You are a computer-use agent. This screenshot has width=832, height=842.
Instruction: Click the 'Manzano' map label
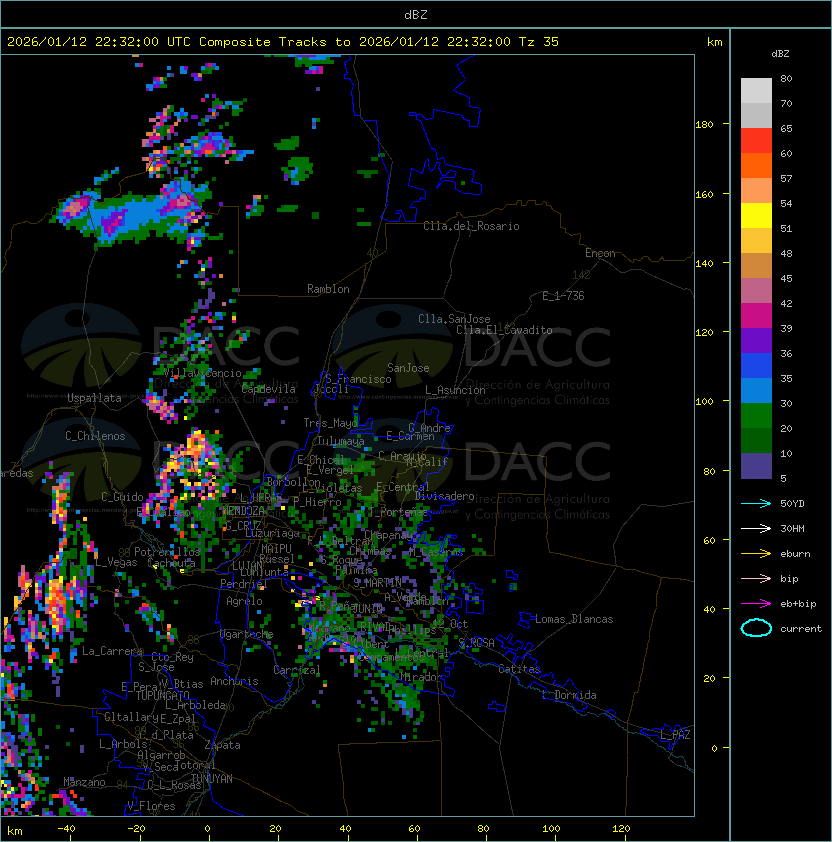click(x=84, y=782)
